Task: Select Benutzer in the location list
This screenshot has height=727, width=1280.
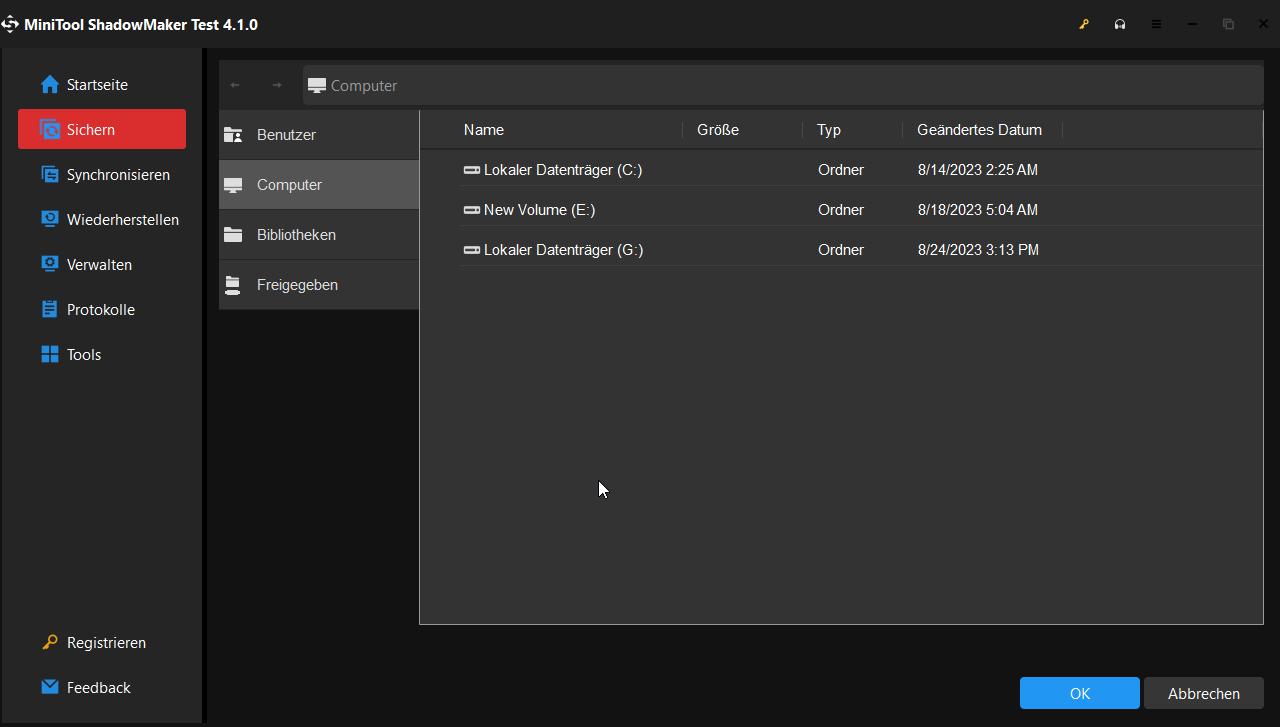Action: (319, 135)
